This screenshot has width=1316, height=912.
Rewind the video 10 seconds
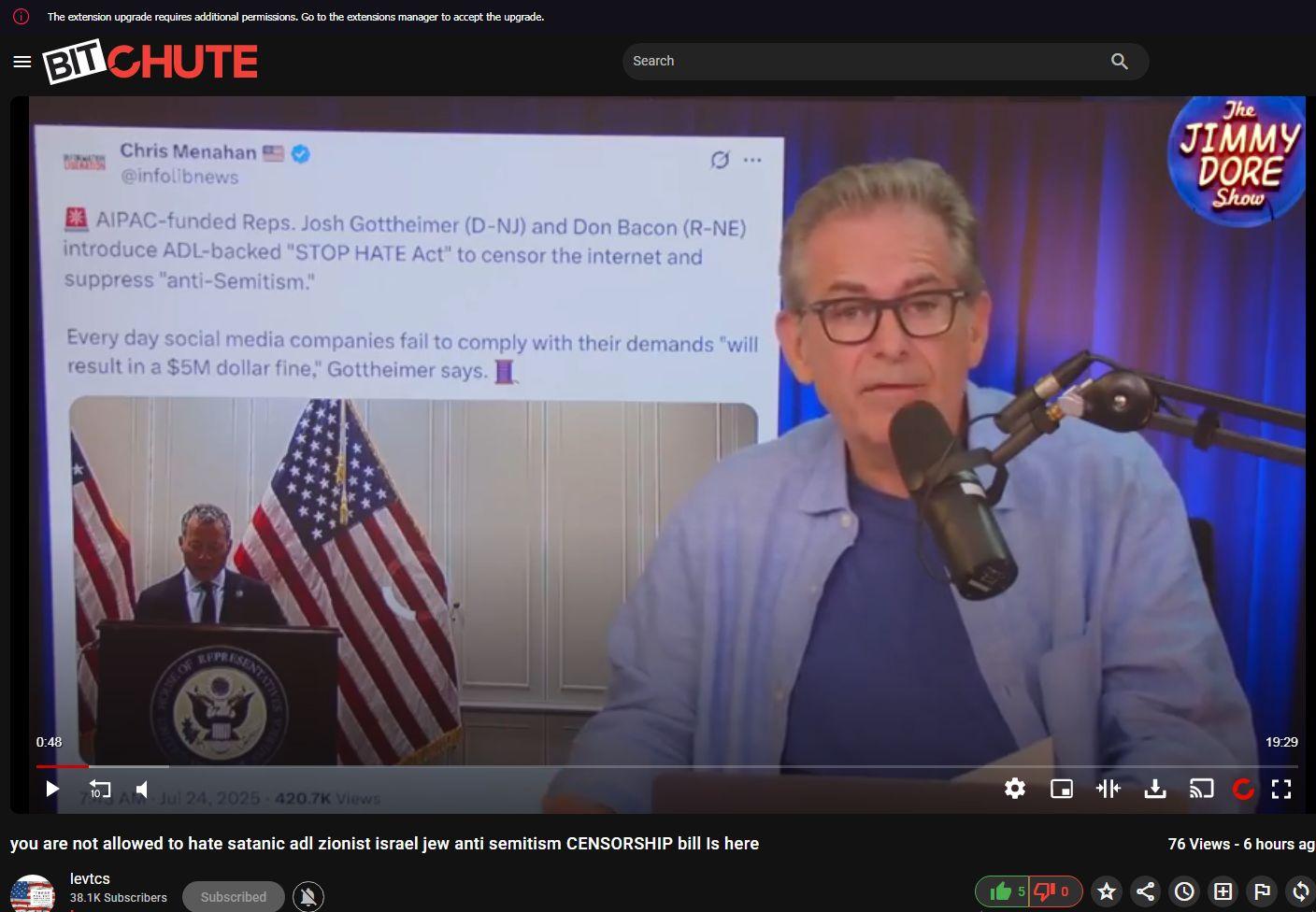99,789
